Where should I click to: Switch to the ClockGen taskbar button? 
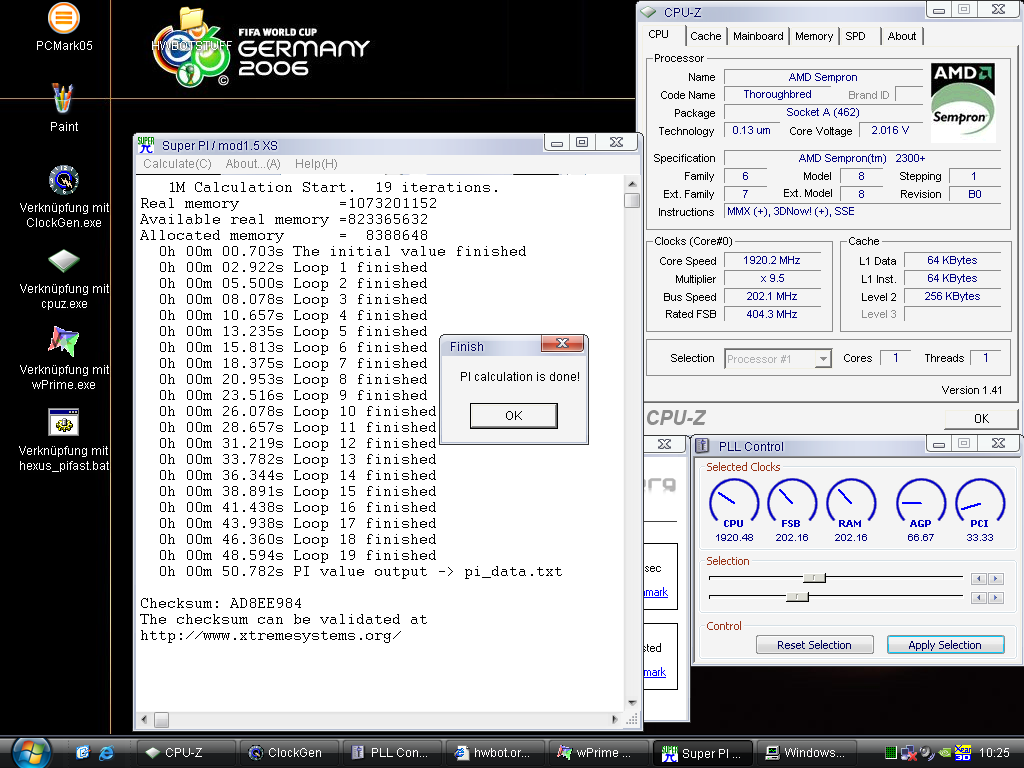tap(289, 753)
